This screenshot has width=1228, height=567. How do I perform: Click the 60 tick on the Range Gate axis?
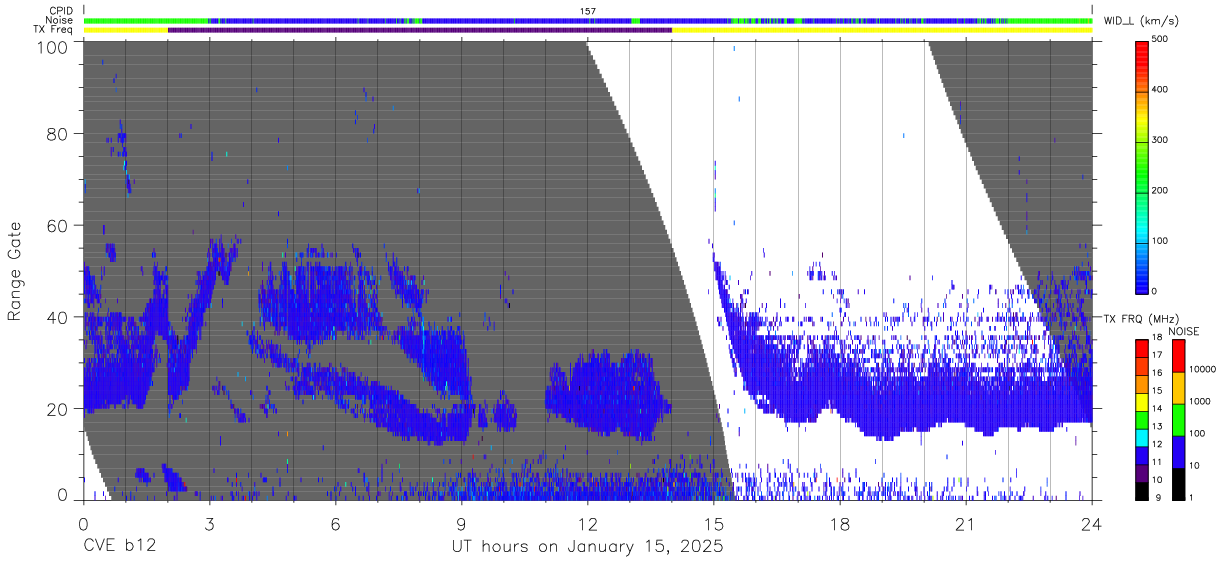coord(59,225)
